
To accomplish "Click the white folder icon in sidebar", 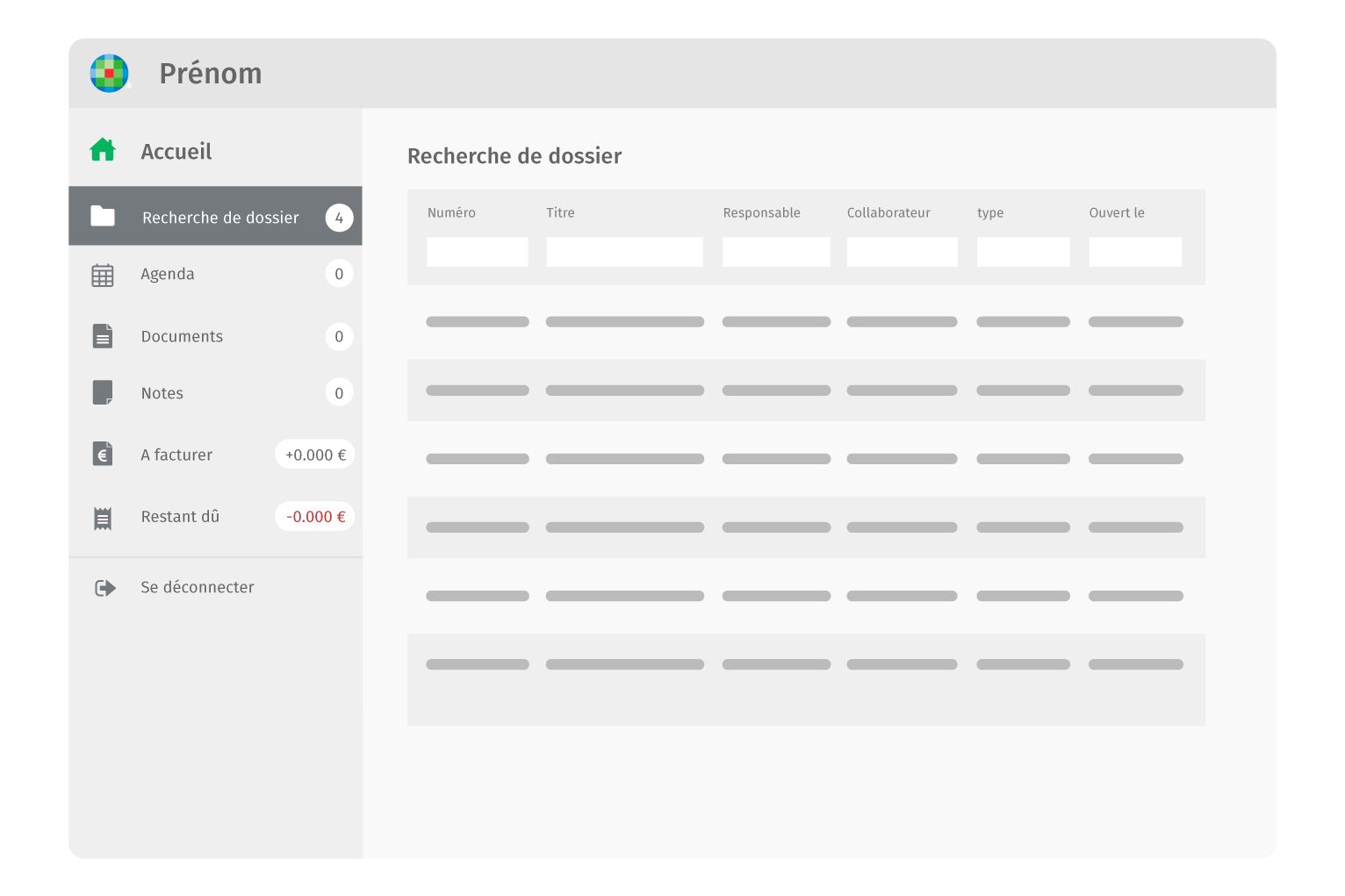I will [x=103, y=216].
